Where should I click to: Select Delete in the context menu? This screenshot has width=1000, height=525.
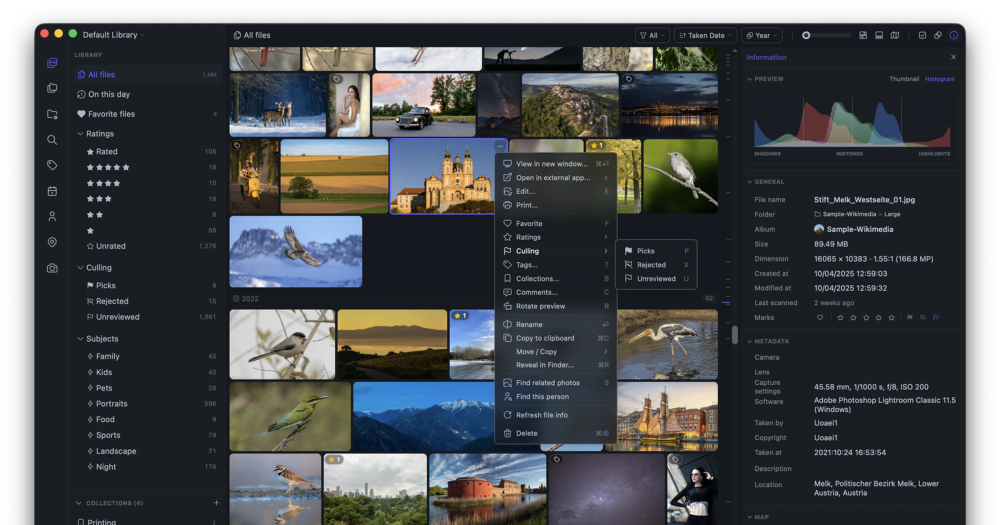click(x=555, y=433)
